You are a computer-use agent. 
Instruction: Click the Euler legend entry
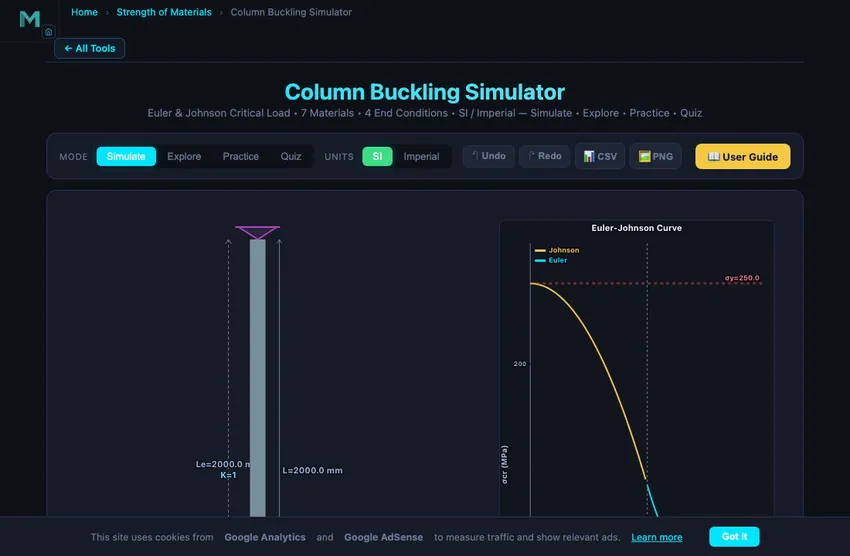[551, 260]
